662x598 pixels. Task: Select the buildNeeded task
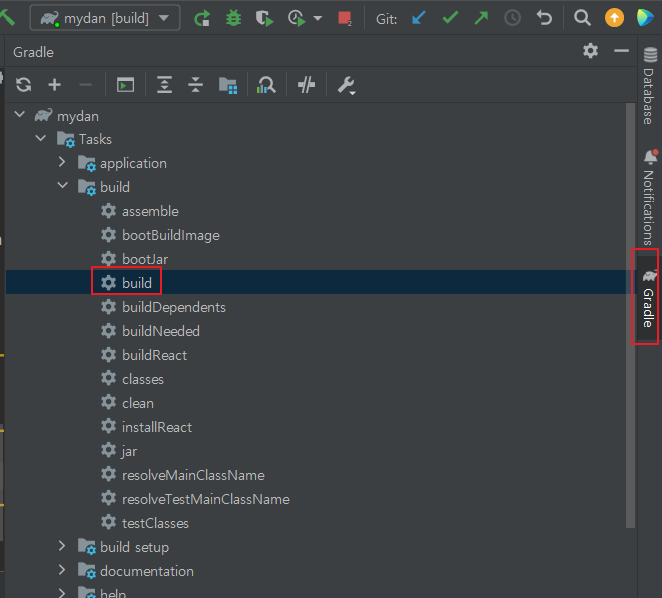(x=160, y=331)
